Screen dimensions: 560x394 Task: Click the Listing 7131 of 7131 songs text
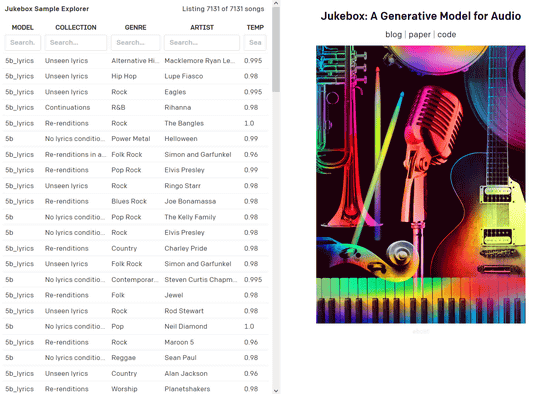click(x=223, y=9)
